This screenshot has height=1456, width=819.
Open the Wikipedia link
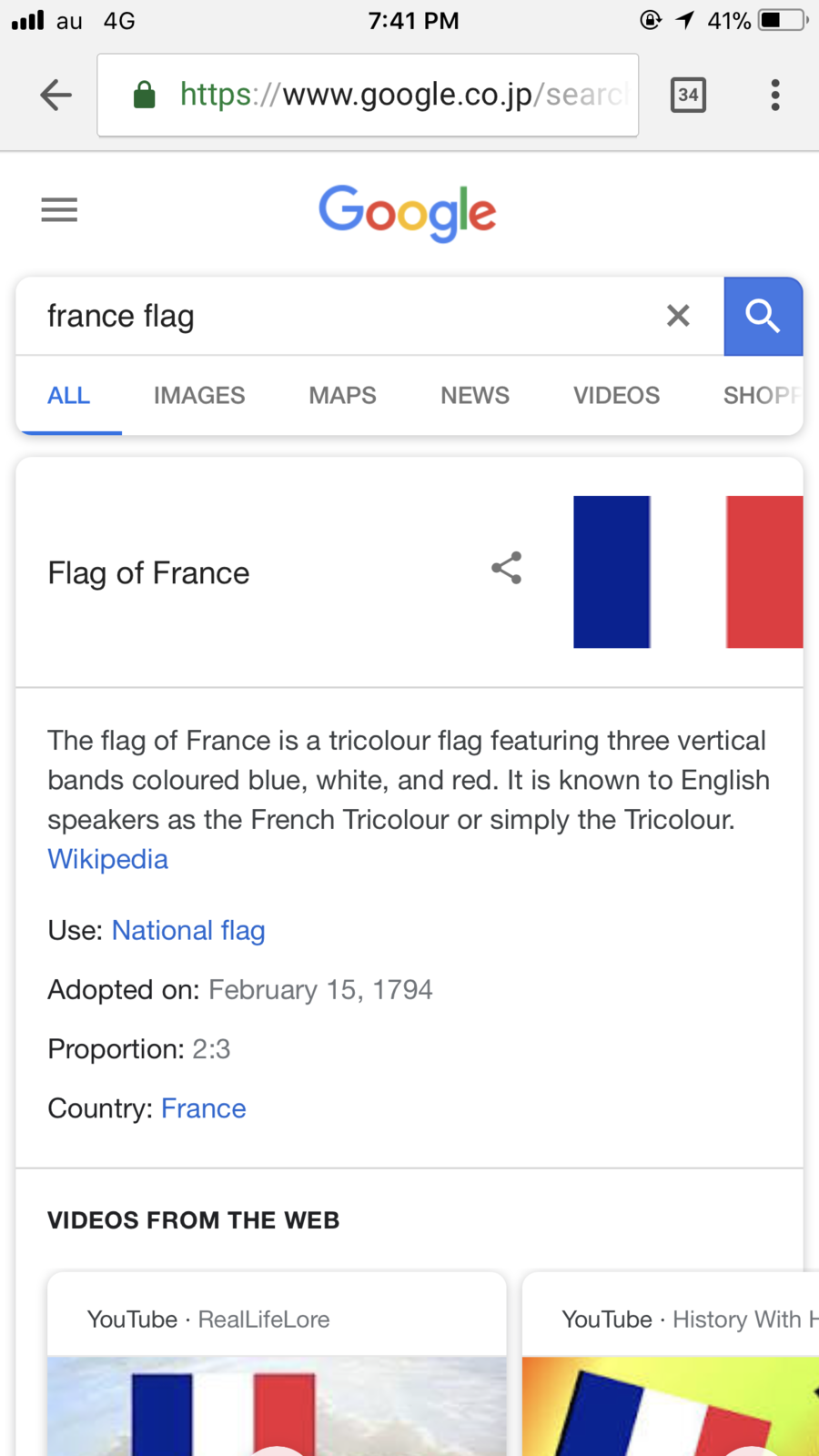point(107,858)
